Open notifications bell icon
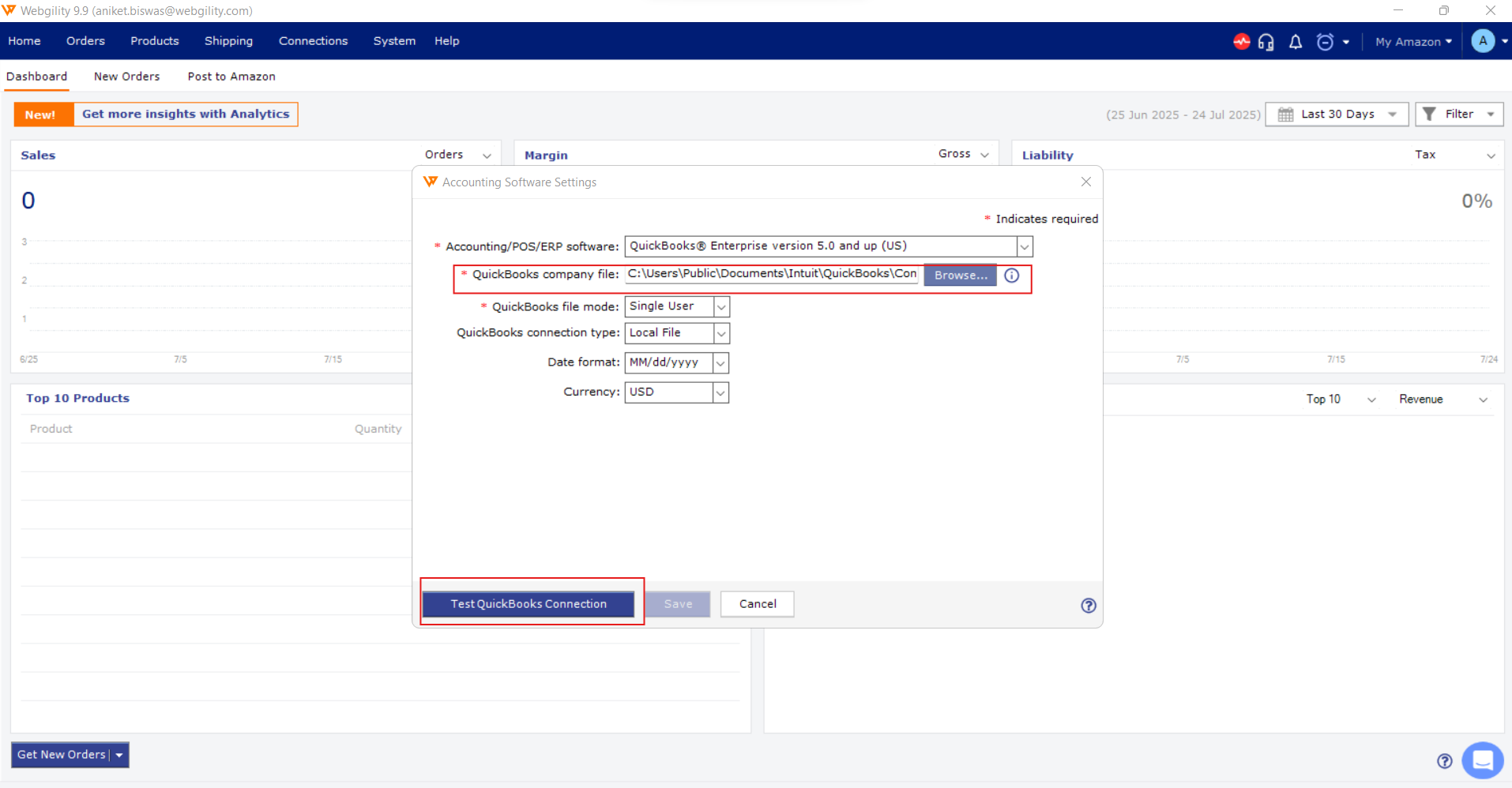Screen dimensions: 1512x788 [1296, 42]
